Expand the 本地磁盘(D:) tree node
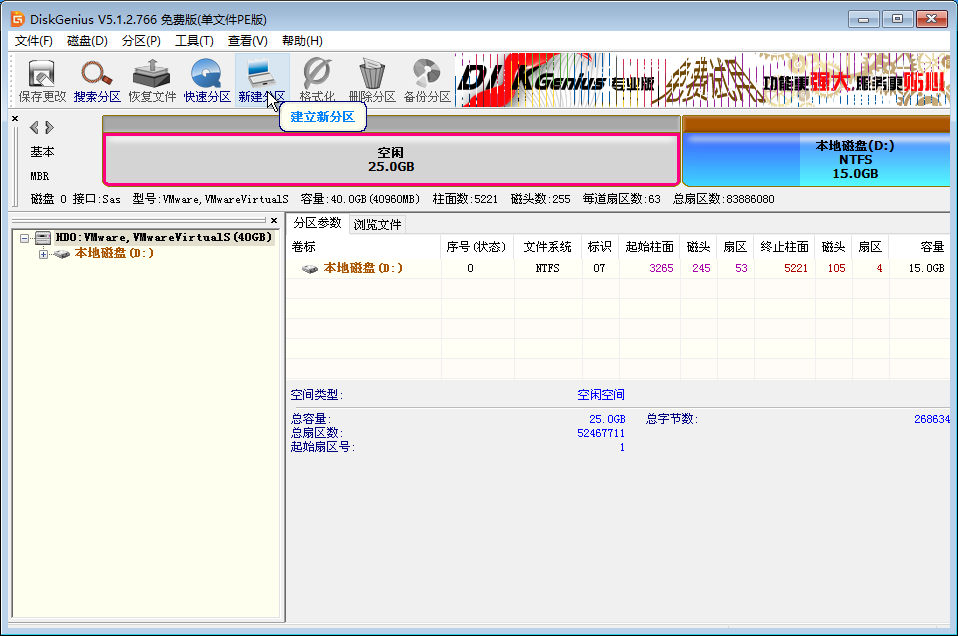The height and width of the screenshot is (636, 958). point(43,254)
